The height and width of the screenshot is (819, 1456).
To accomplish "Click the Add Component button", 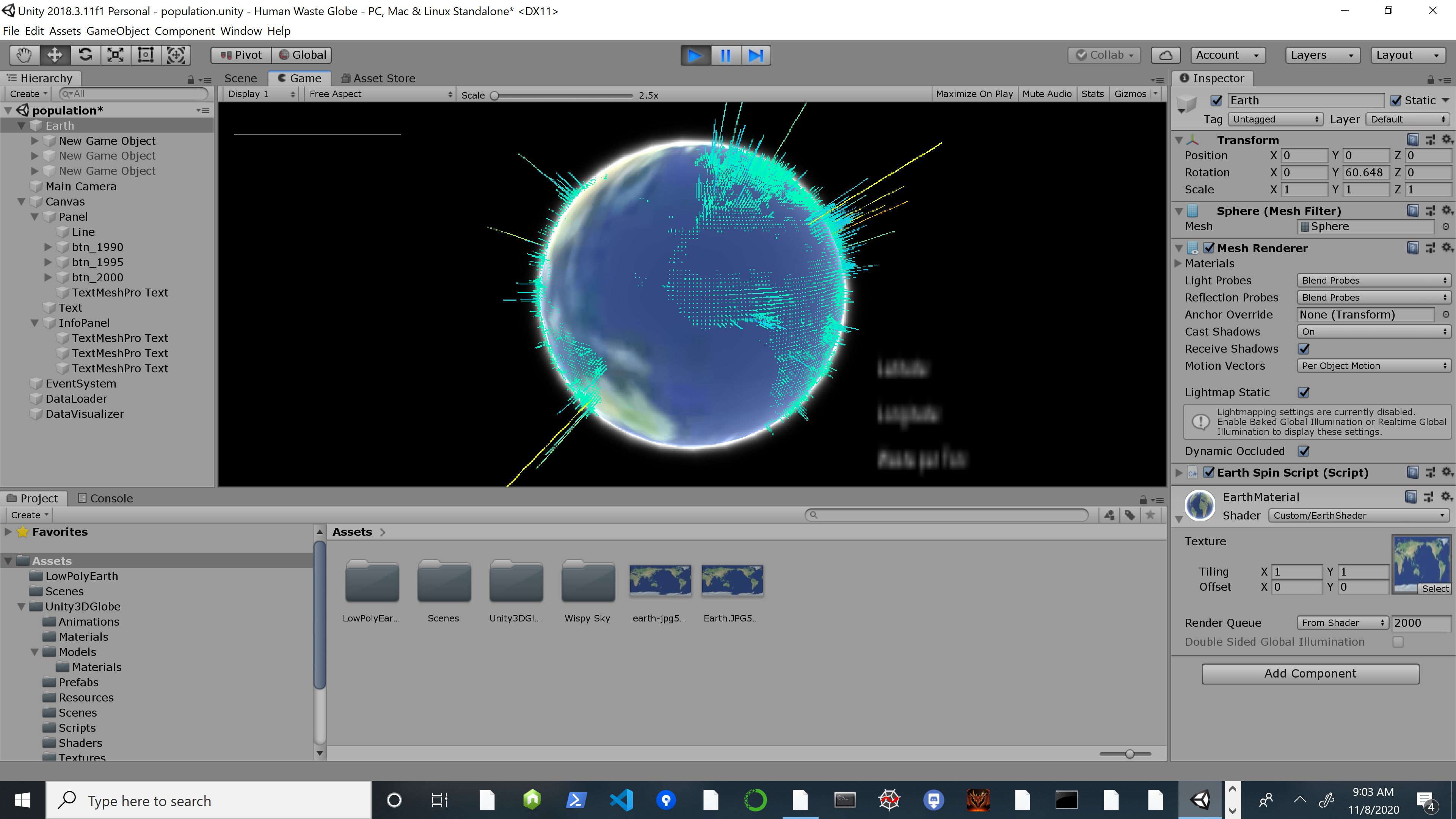I will tap(1310, 673).
